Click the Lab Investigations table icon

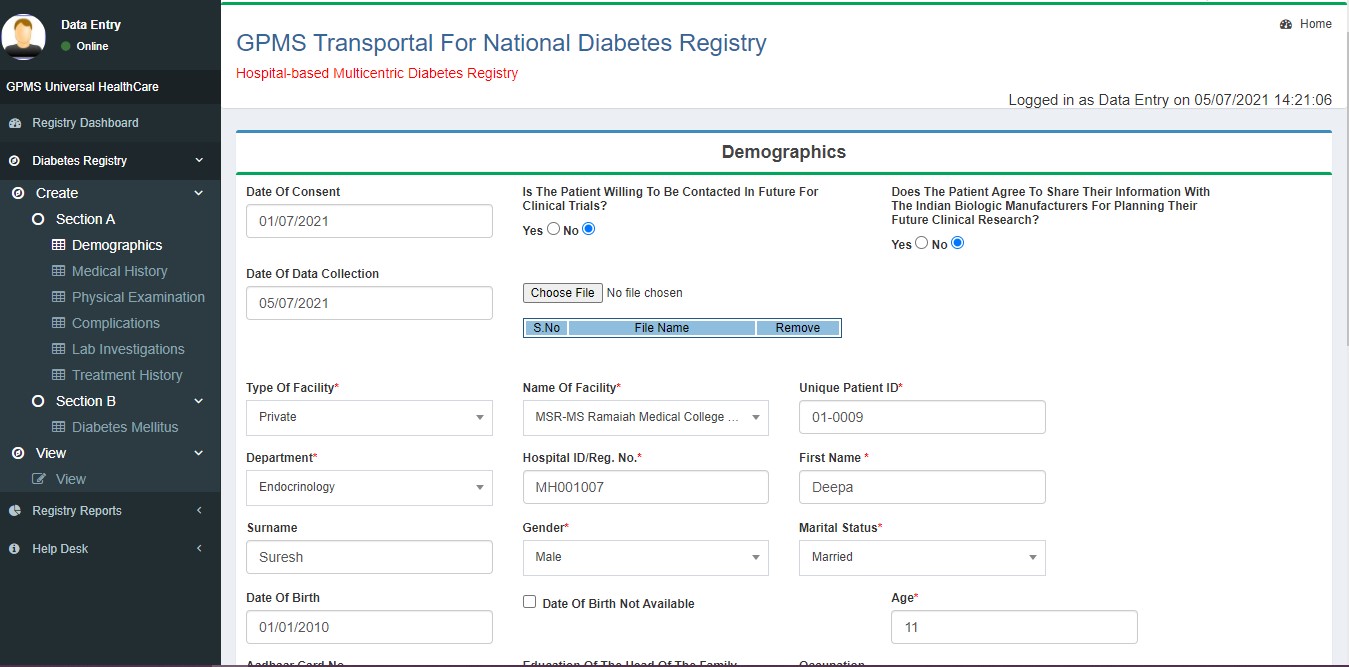59,349
